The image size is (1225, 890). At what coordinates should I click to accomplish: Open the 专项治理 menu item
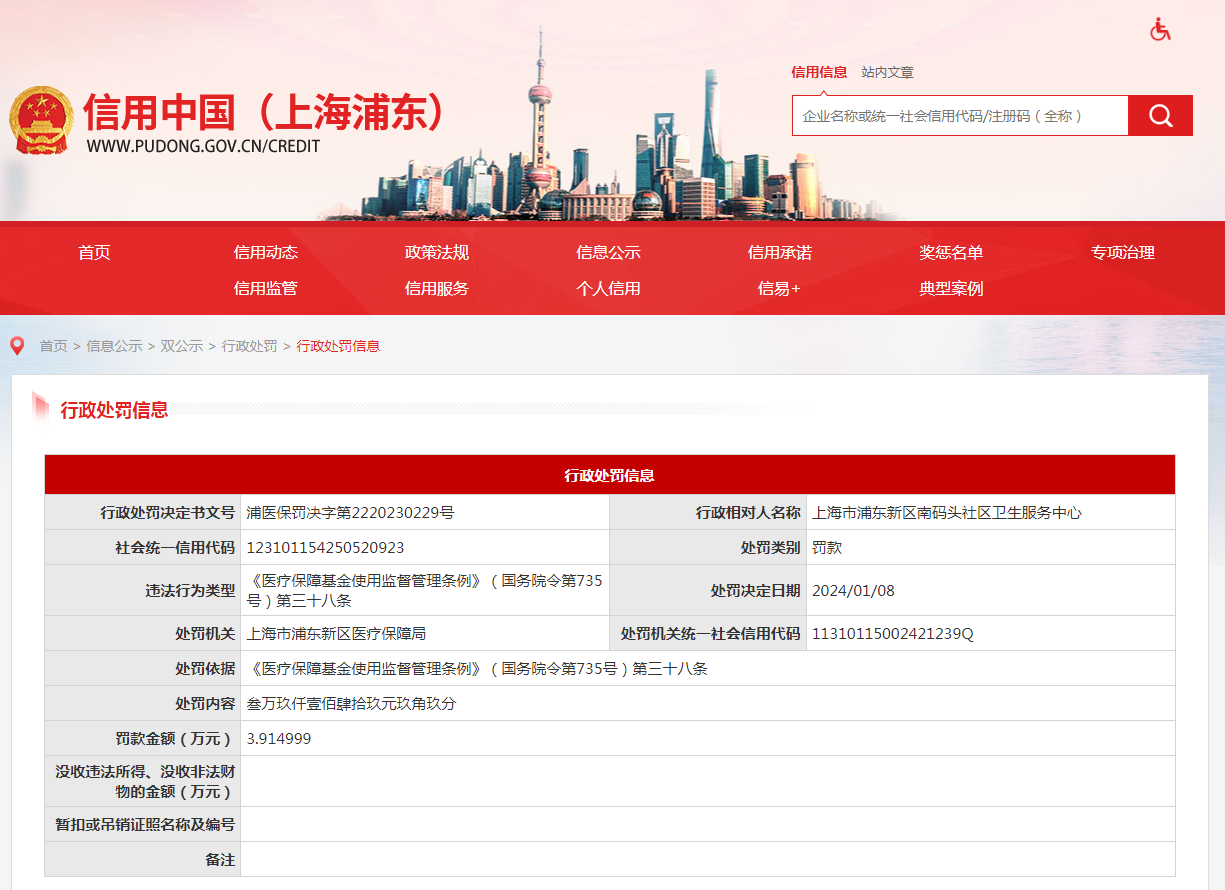pyautogui.click(x=1122, y=253)
